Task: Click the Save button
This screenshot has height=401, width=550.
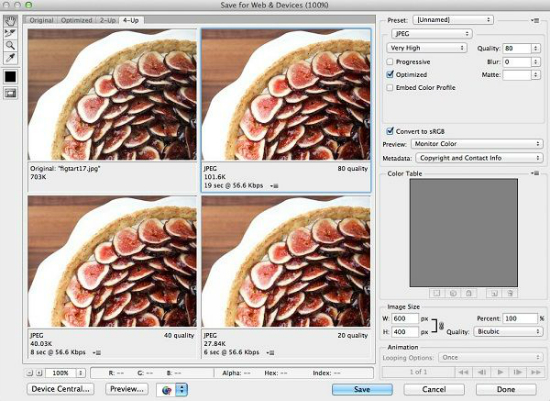Action: 362,389
